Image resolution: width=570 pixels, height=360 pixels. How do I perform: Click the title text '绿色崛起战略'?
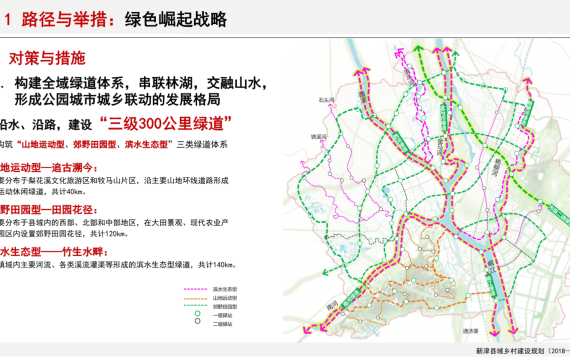pos(176,19)
